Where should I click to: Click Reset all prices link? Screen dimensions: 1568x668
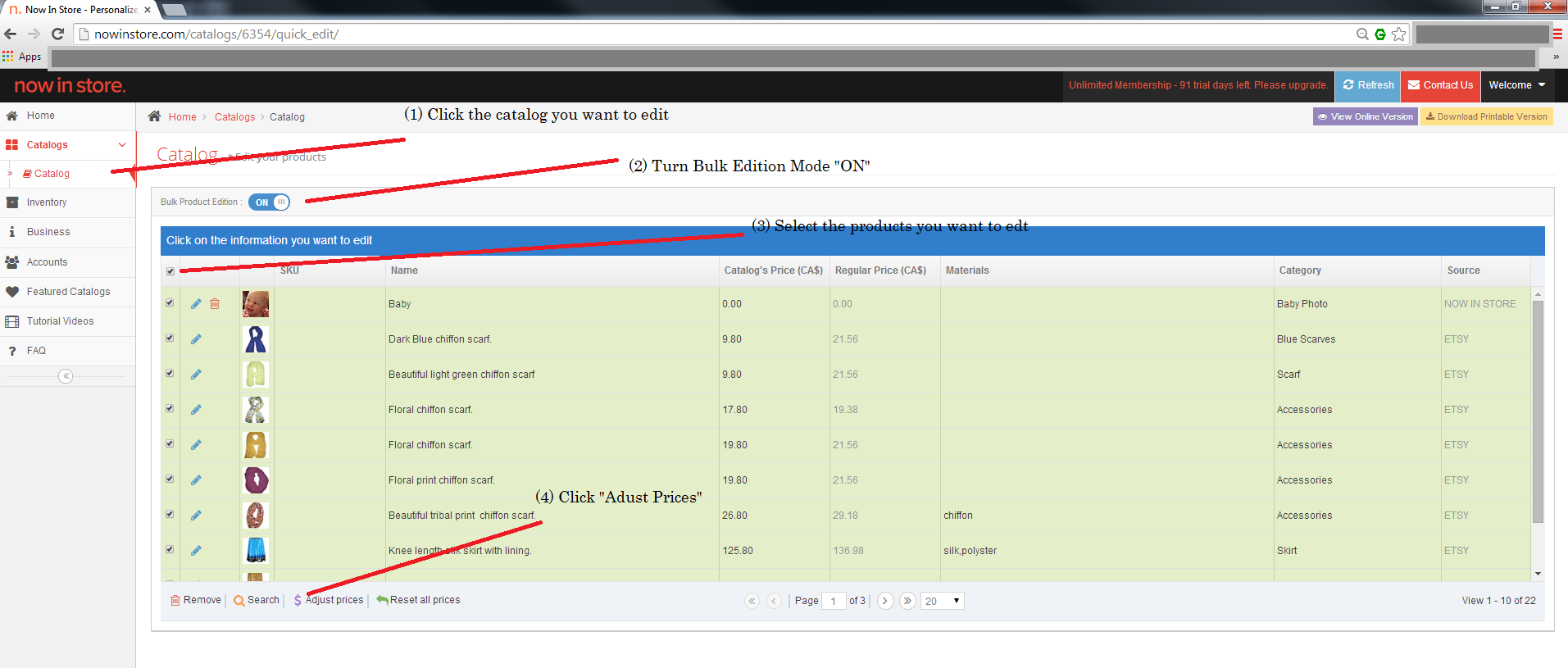point(424,600)
